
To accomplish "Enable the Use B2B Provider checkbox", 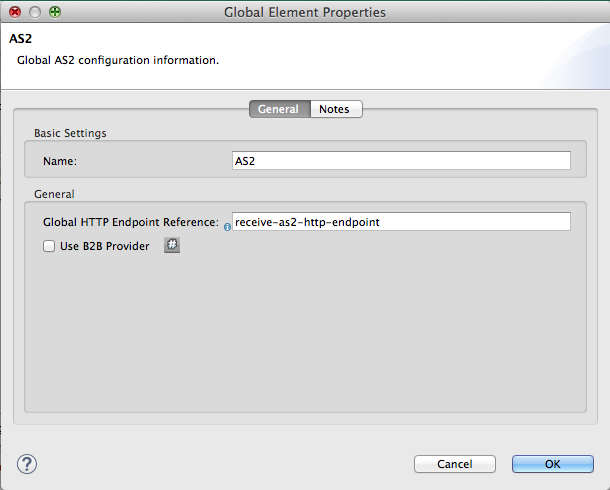I will tap(49, 246).
